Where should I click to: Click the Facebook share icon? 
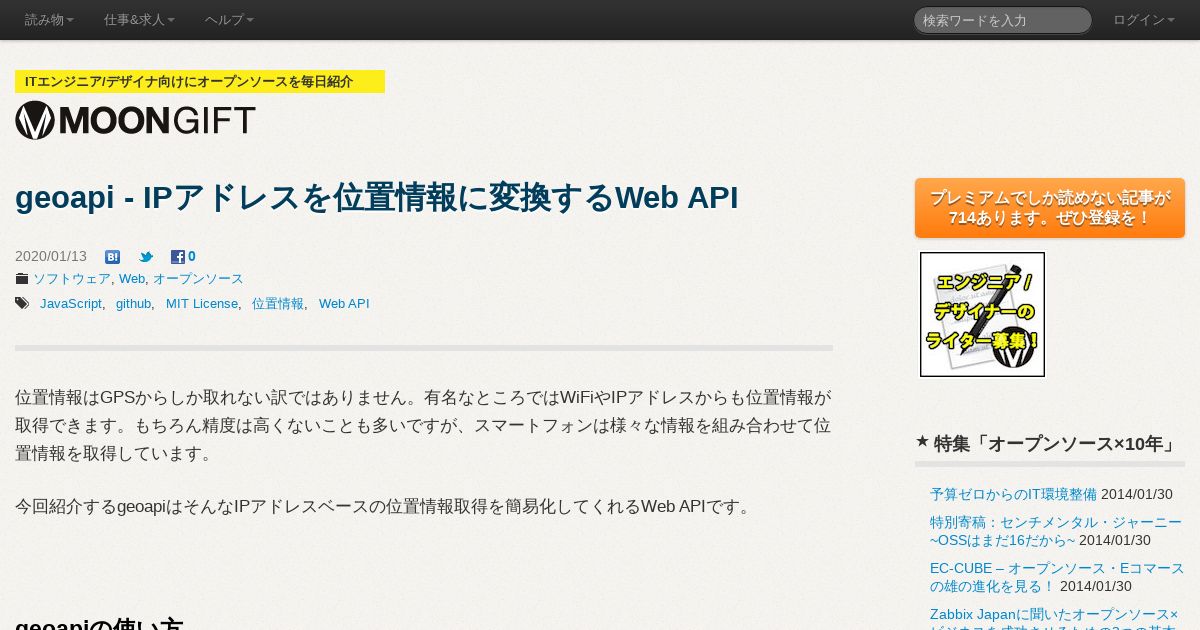click(178, 257)
